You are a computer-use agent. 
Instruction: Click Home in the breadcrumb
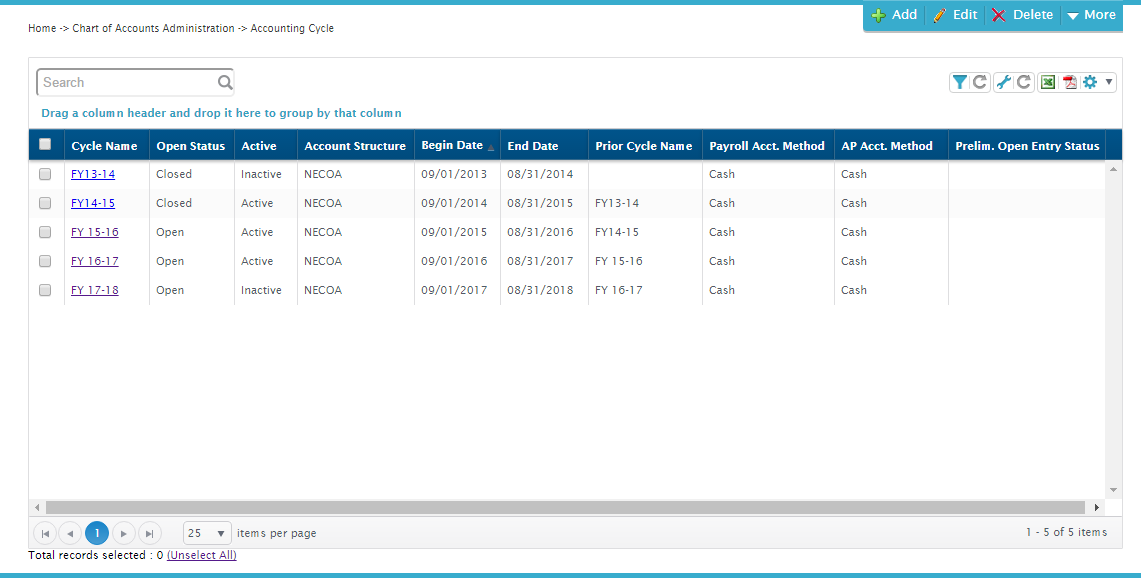42,28
